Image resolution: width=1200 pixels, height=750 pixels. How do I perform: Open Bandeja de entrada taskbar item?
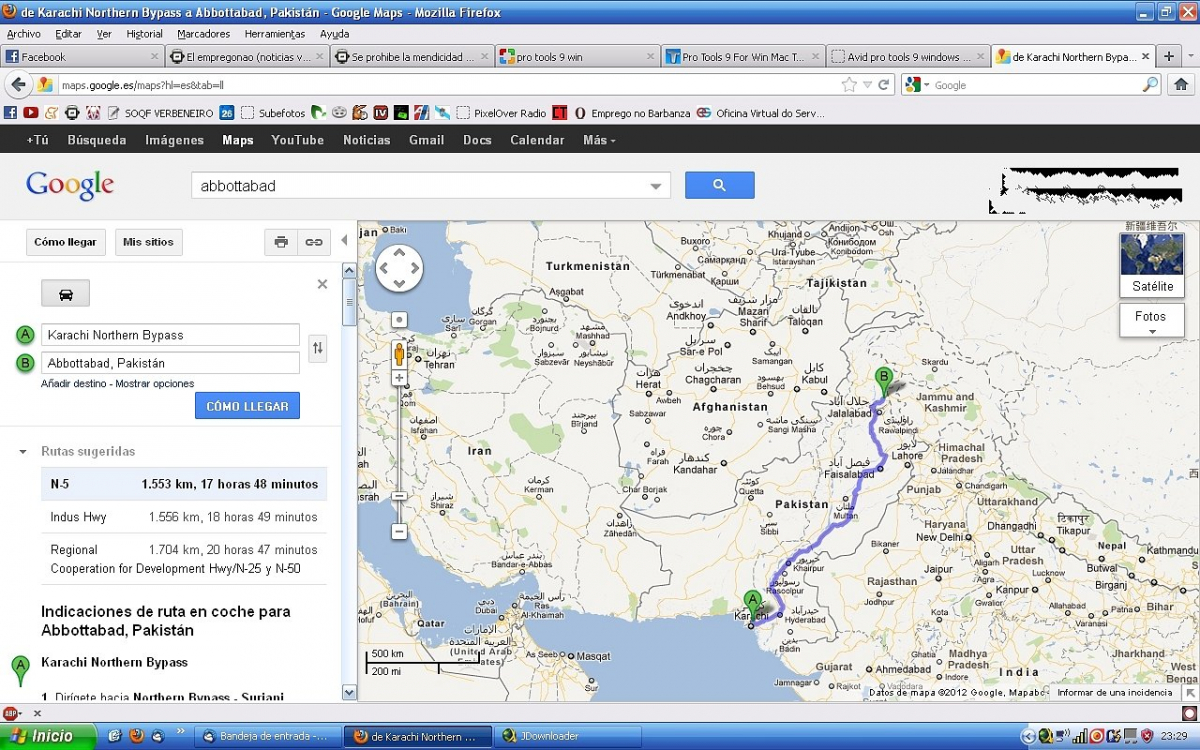click(266, 736)
